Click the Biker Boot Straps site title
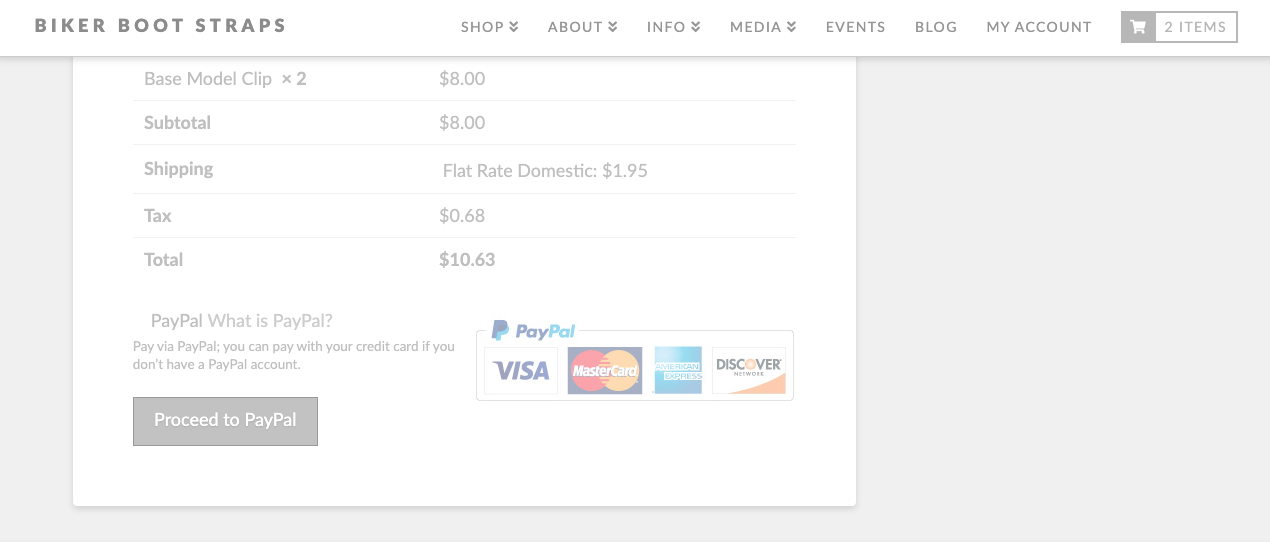 pos(161,26)
